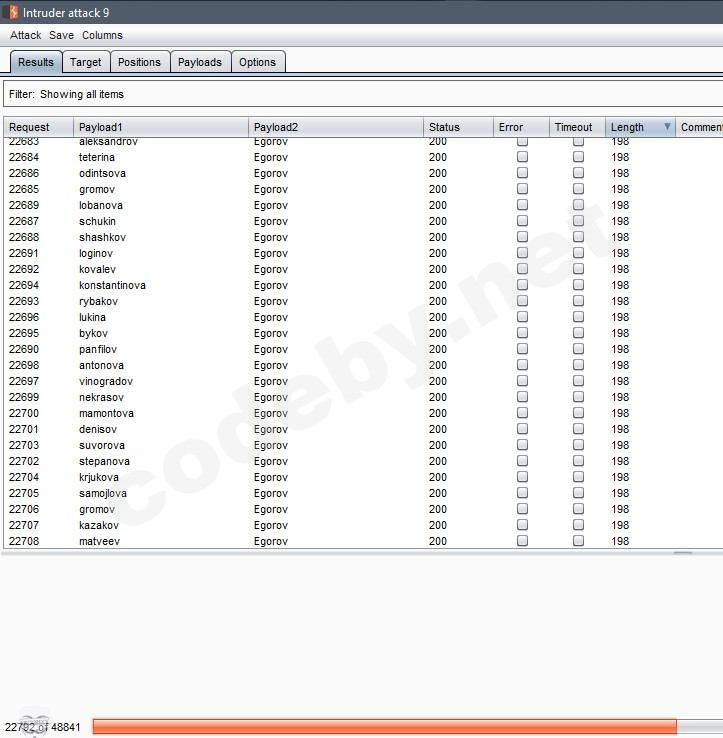The height and width of the screenshot is (738, 723).
Task: Click Egorov in the request 22700 row
Action: tap(271, 413)
